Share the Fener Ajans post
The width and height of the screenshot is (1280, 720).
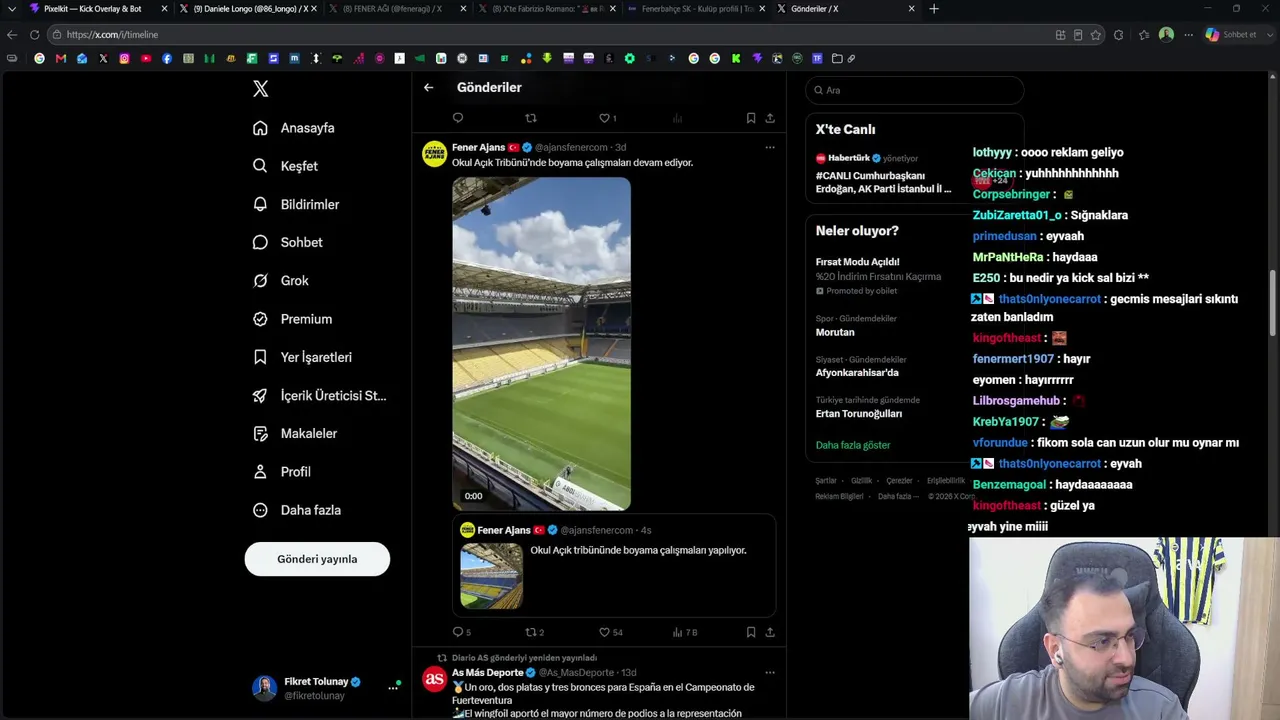pyautogui.click(x=770, y=632)
